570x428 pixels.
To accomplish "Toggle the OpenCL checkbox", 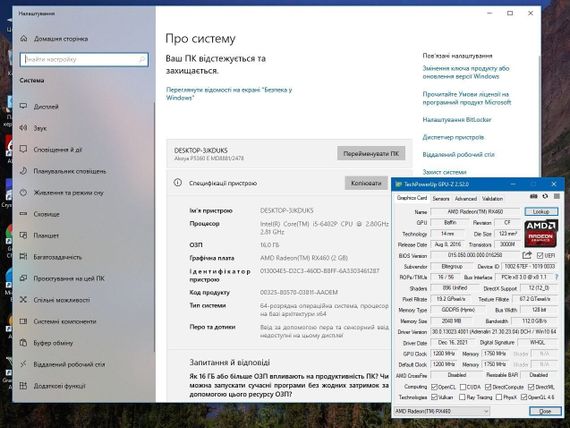I will 434,387.
